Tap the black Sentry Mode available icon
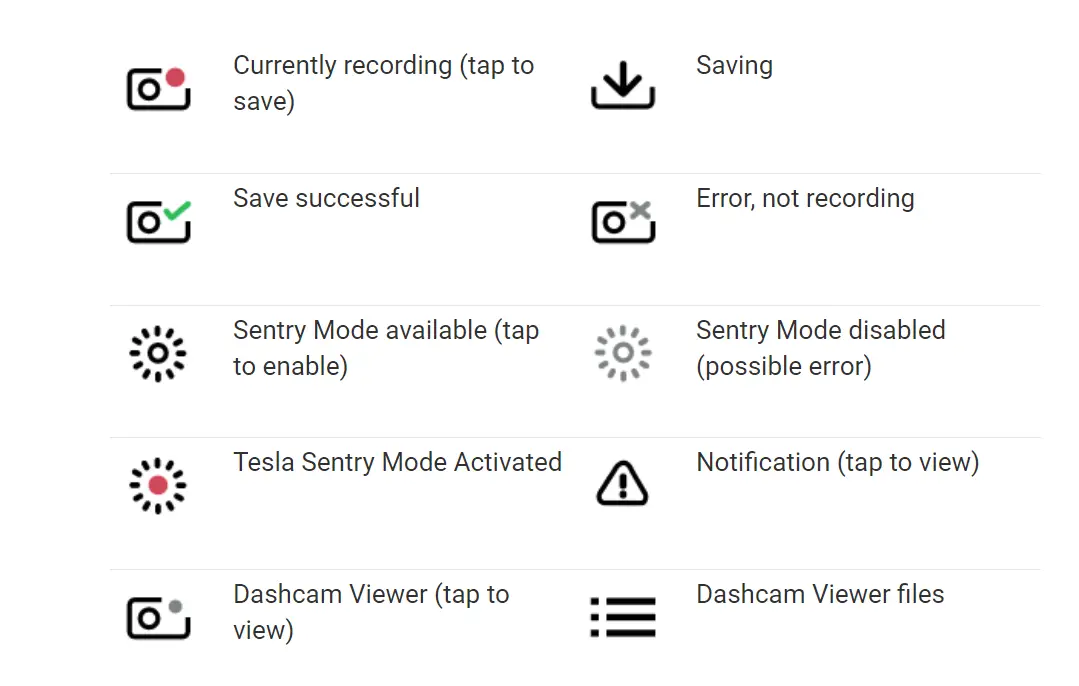Image resolution: width=1079 pixels, height=686 pixels. coord(158,354)
